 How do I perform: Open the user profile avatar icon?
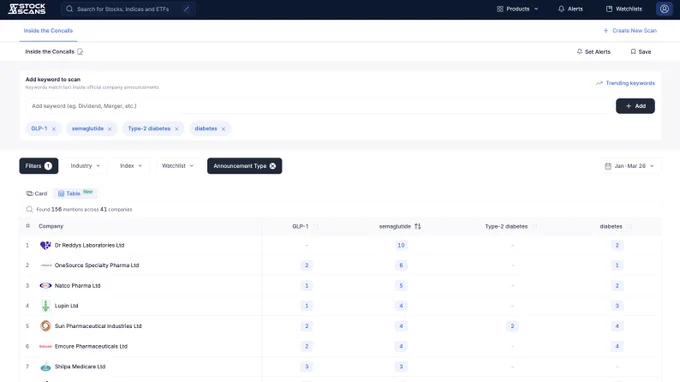664,9
